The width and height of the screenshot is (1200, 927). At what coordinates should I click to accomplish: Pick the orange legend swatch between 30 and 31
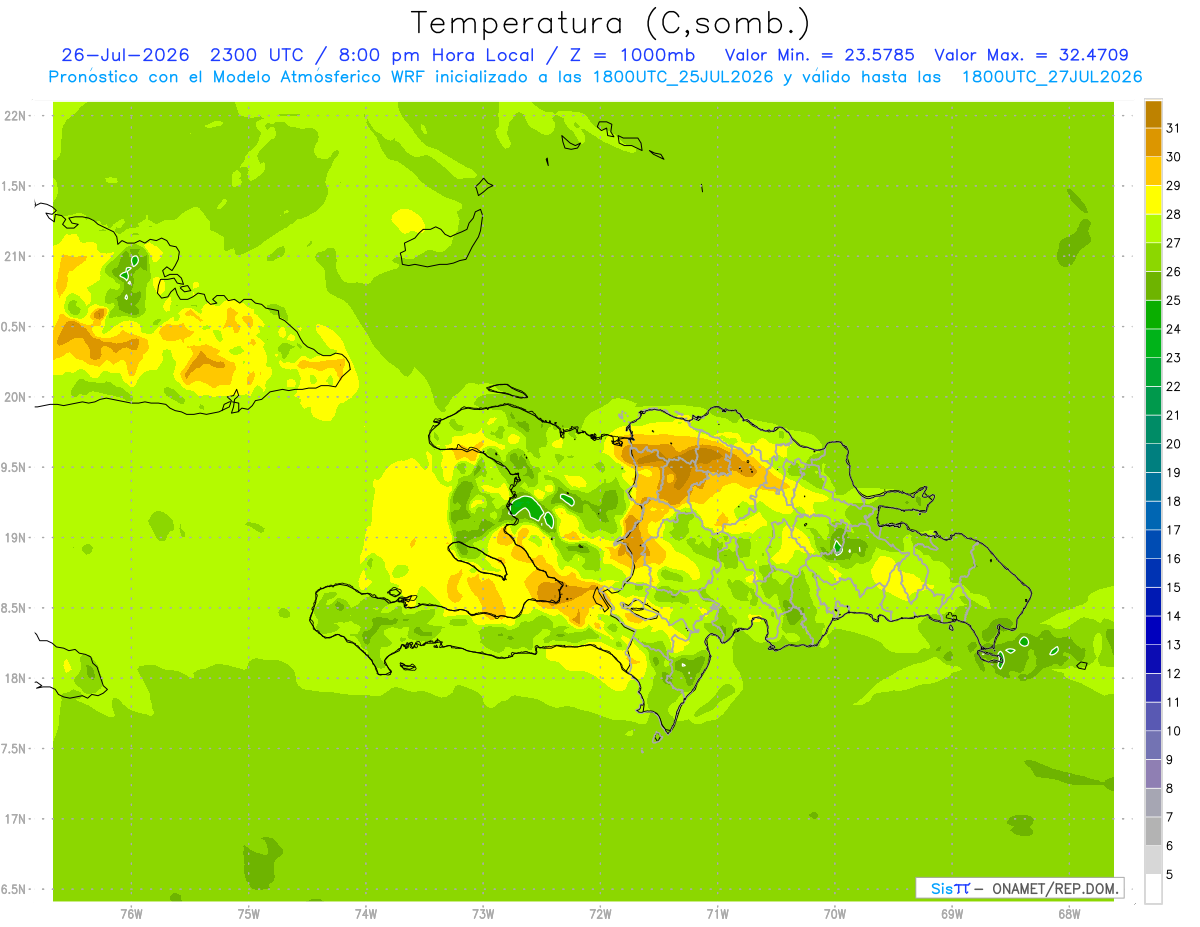(1153, 142)
